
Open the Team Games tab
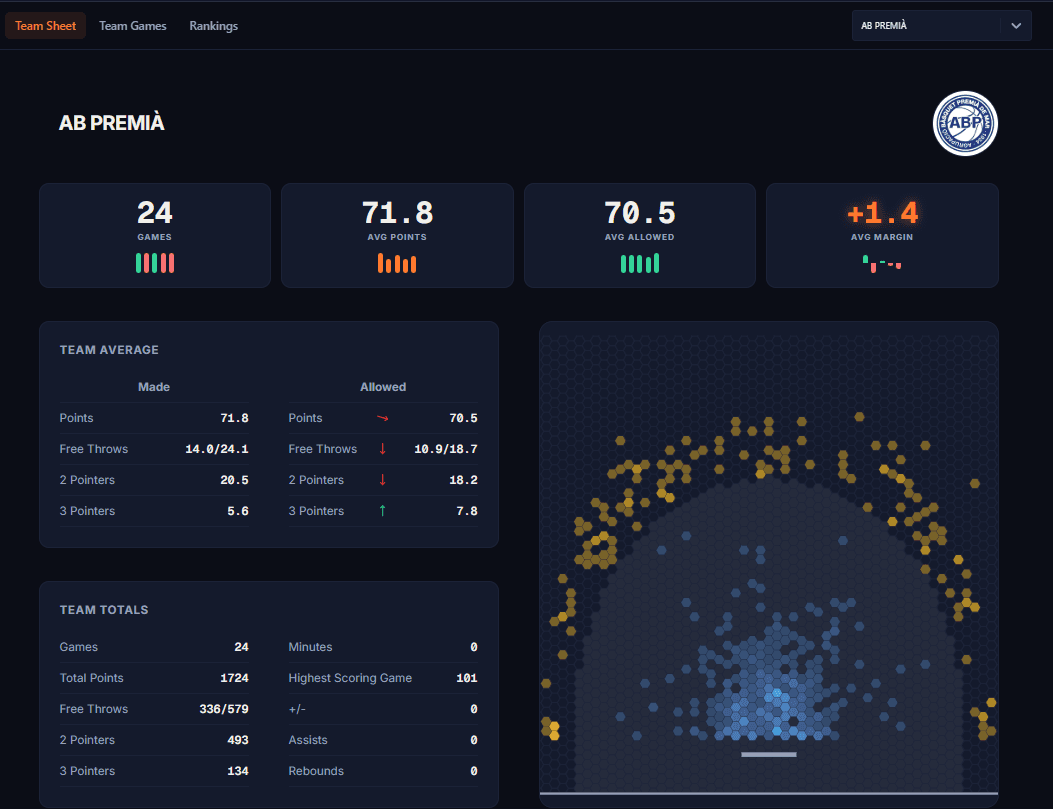point(133,26)
